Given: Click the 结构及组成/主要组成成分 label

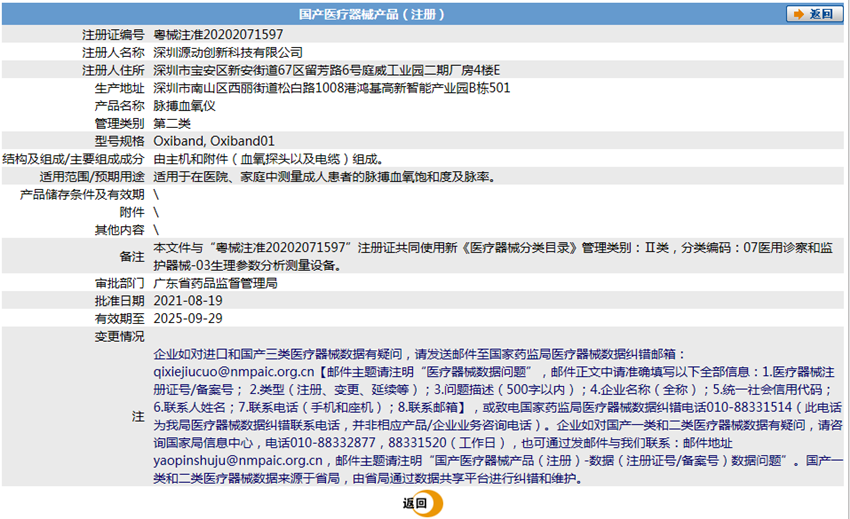Looking at the screenshot, I should tap(74, 159).
